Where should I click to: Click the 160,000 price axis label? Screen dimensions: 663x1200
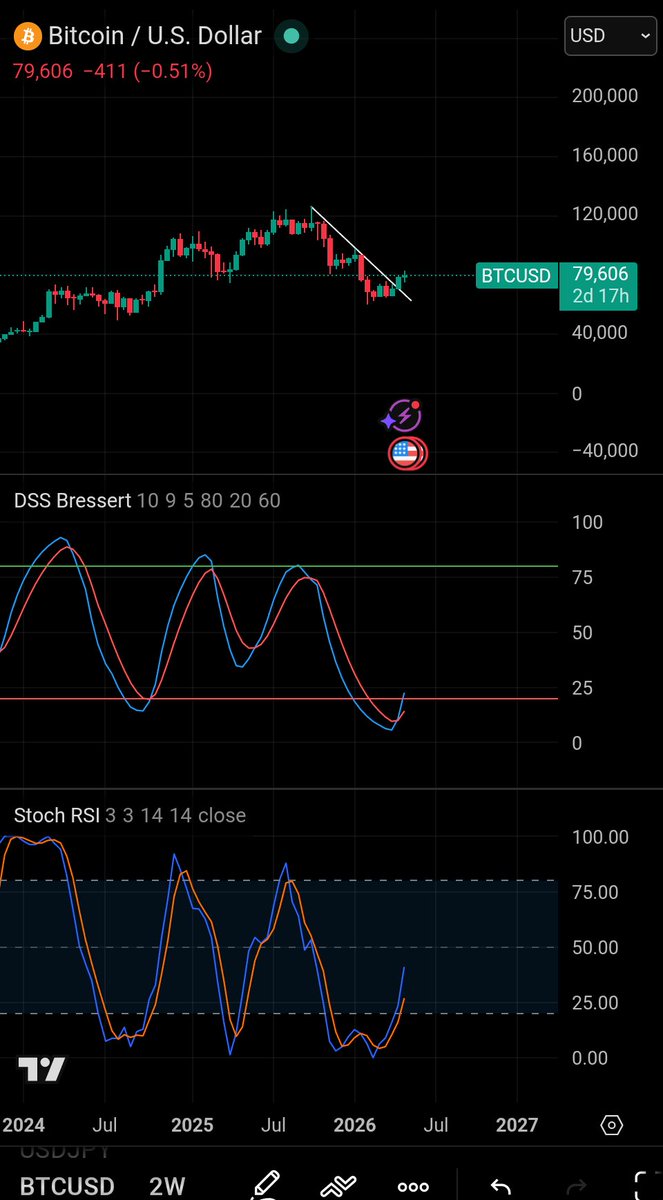pos(603,155)
